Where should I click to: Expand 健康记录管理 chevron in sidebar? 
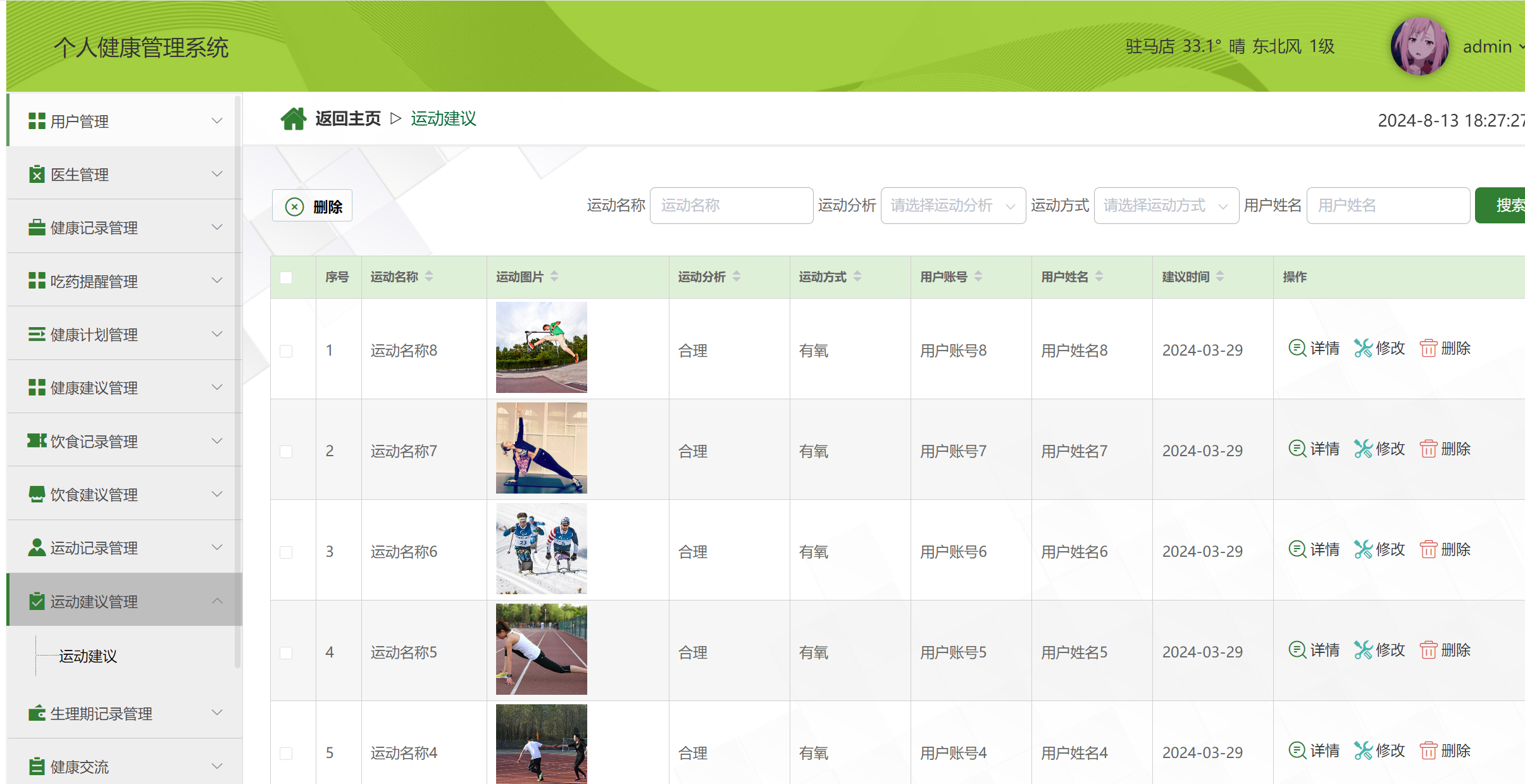[217, 227]
